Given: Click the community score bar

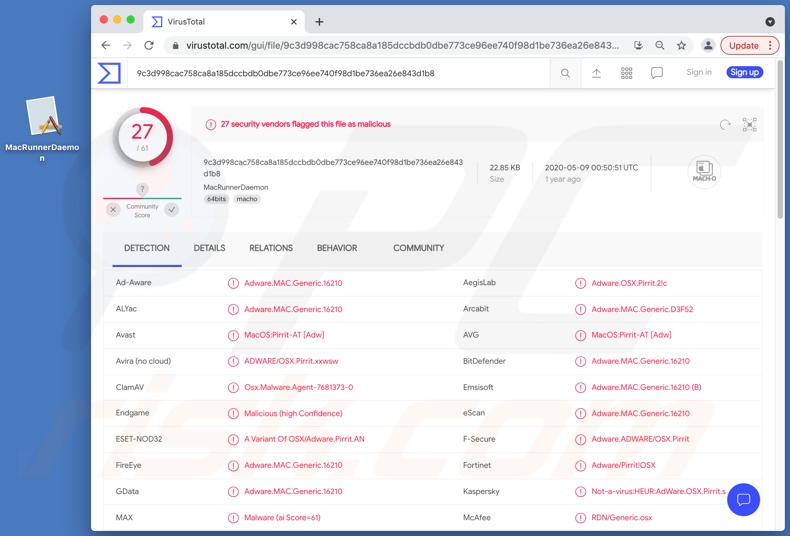Looking at the screenshot, I should [x=142, y=198].
